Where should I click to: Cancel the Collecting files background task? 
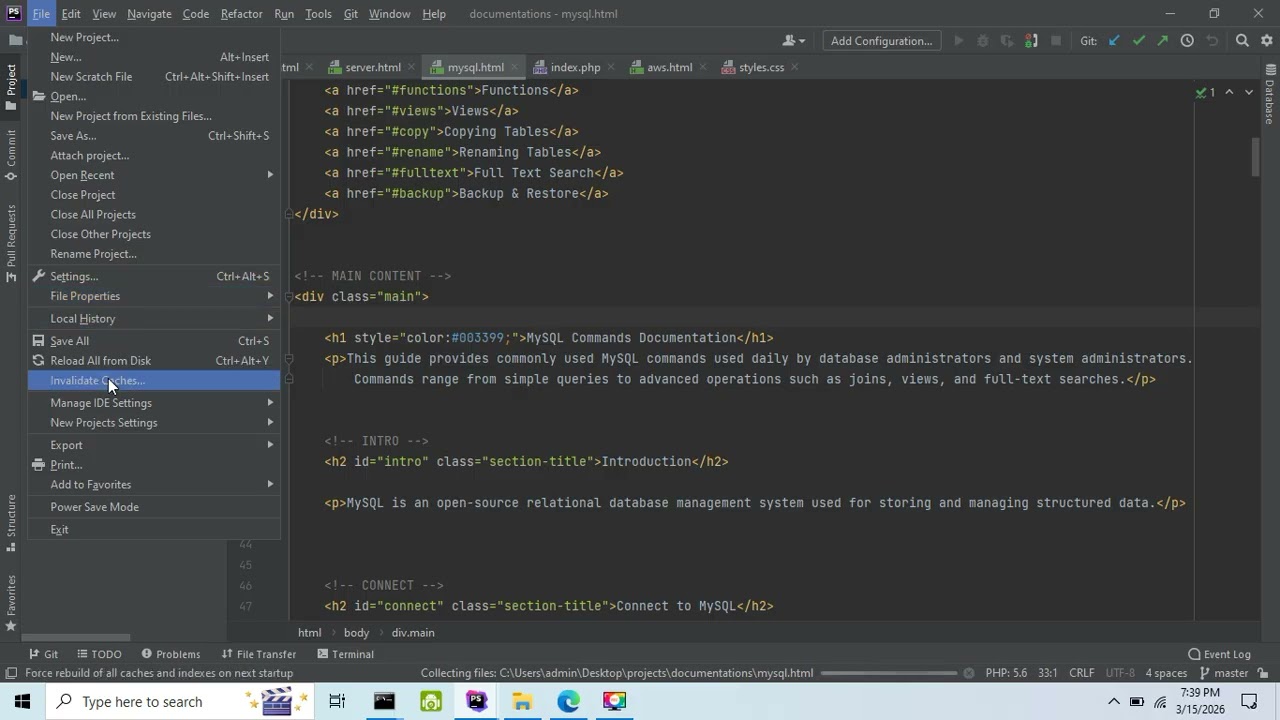(968, 673)
